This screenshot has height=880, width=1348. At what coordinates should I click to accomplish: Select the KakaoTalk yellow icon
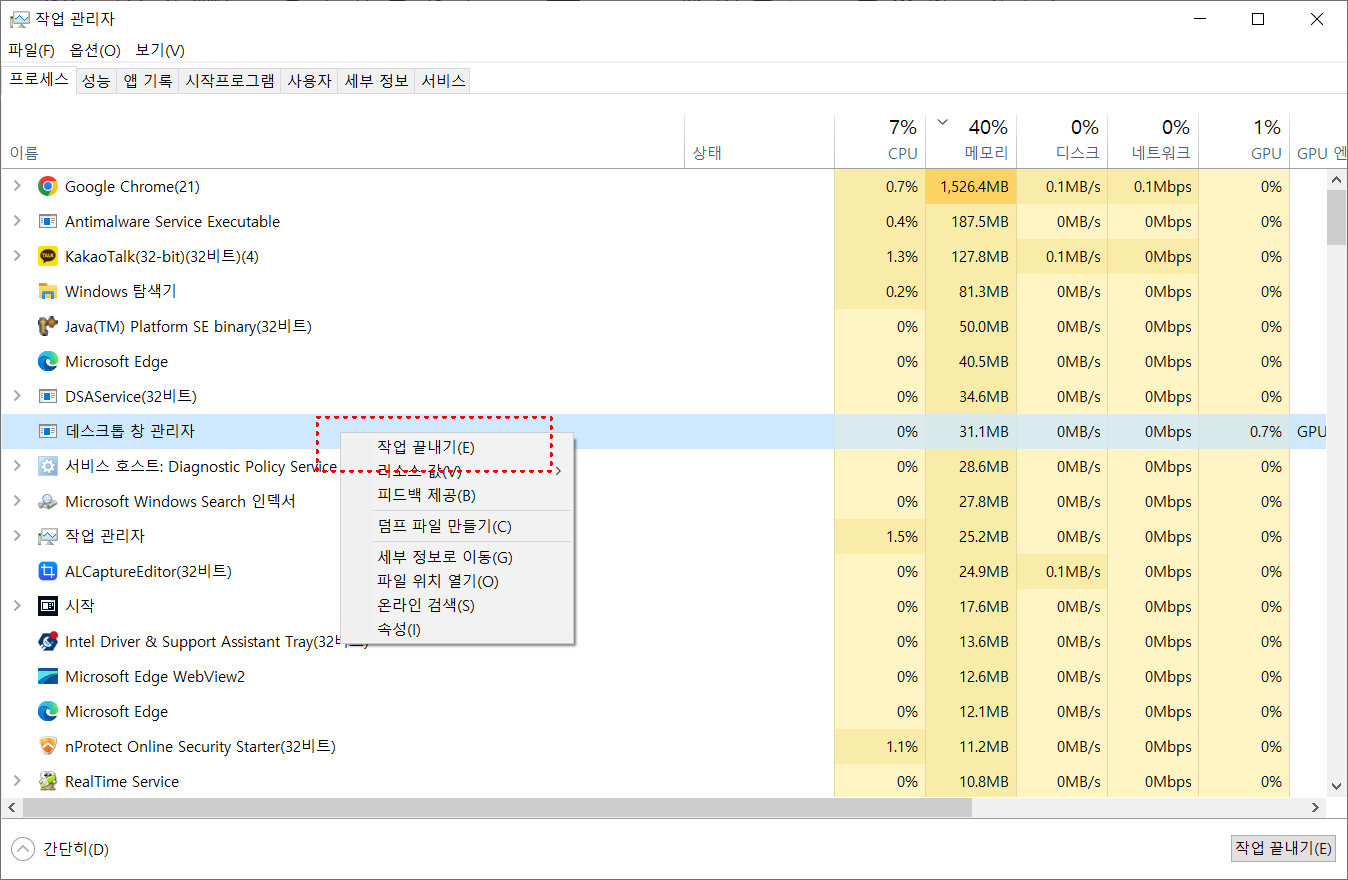[x=47, y=256]
